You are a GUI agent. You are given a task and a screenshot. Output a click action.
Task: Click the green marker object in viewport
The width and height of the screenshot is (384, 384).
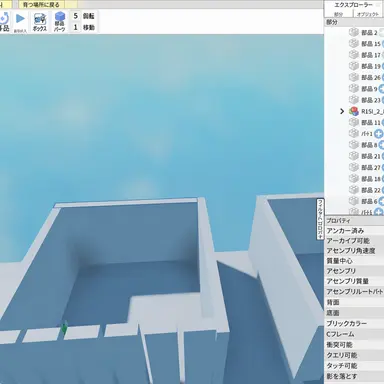(64, 328)
